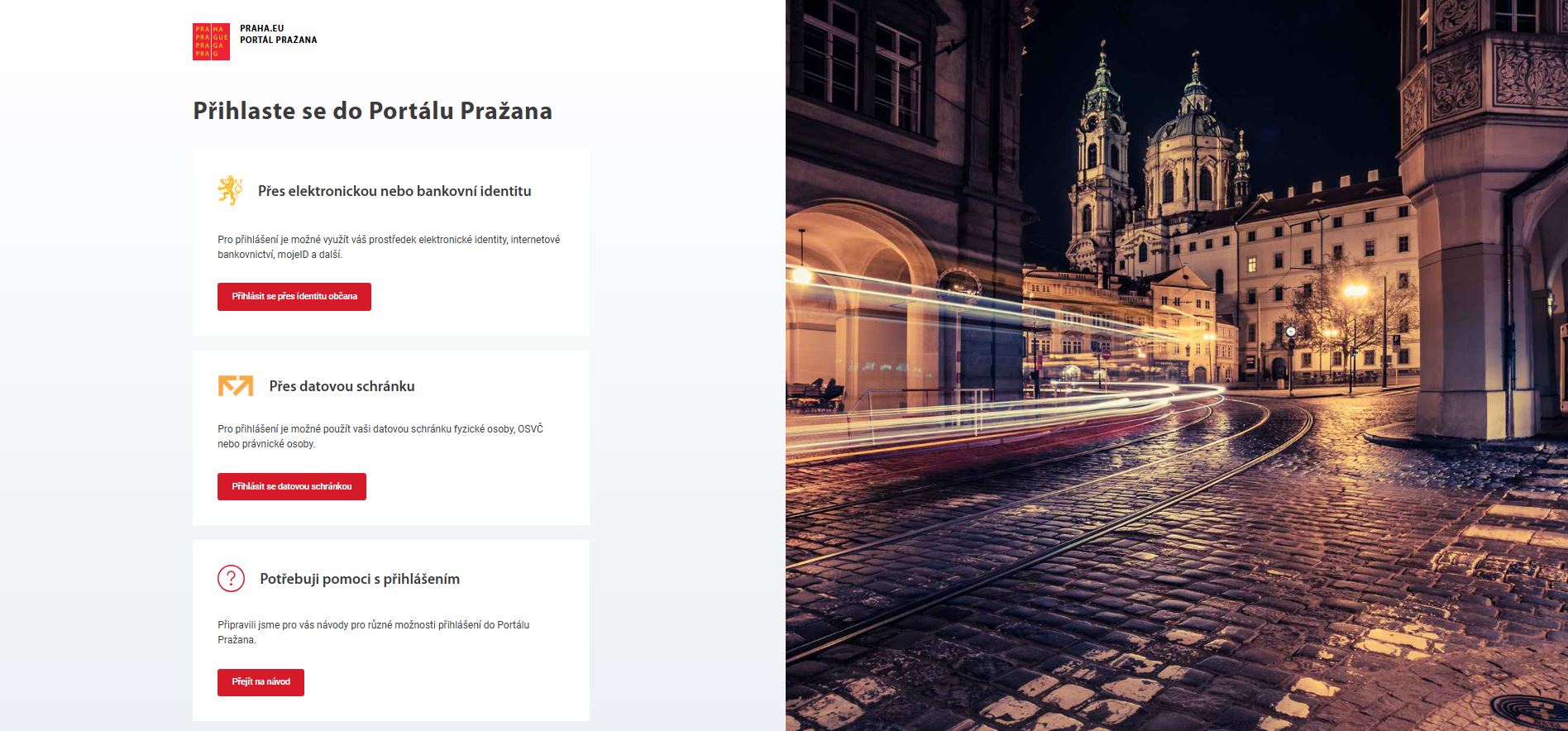Click the red question mark help icon
The image size is (1568, 731).
coord(231,579)
